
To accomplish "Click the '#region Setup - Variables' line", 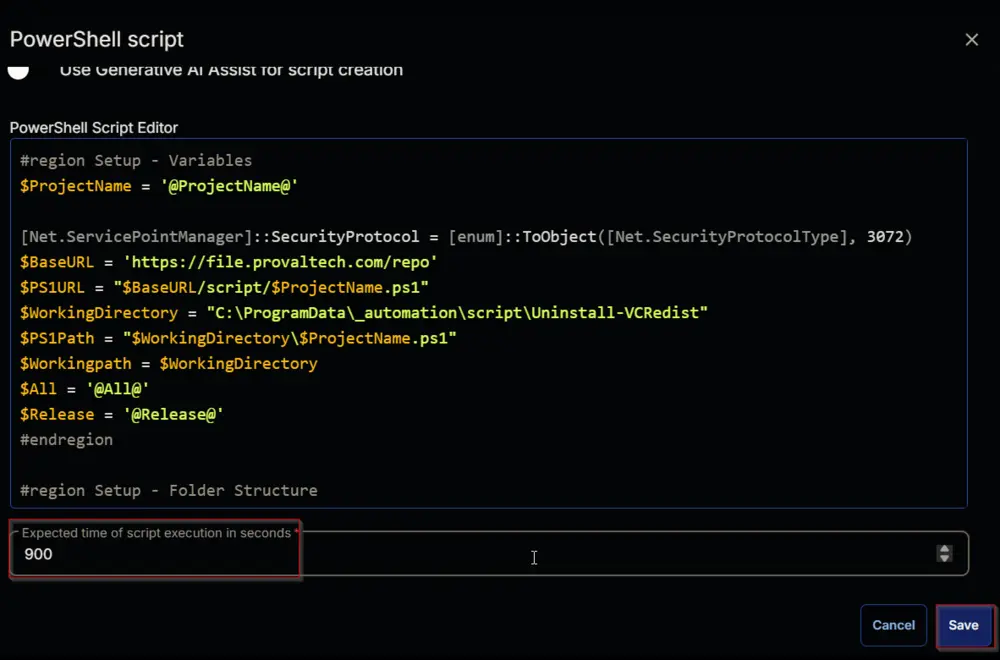I will pyautogui.click(x=136, y=161).
